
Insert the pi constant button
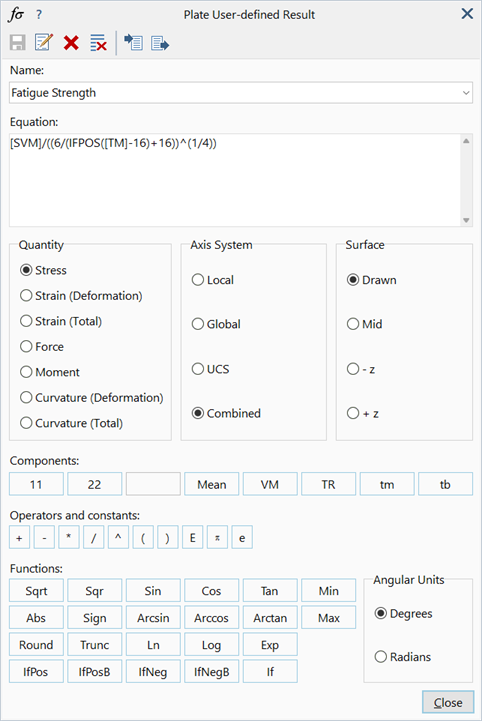point(218,538)
